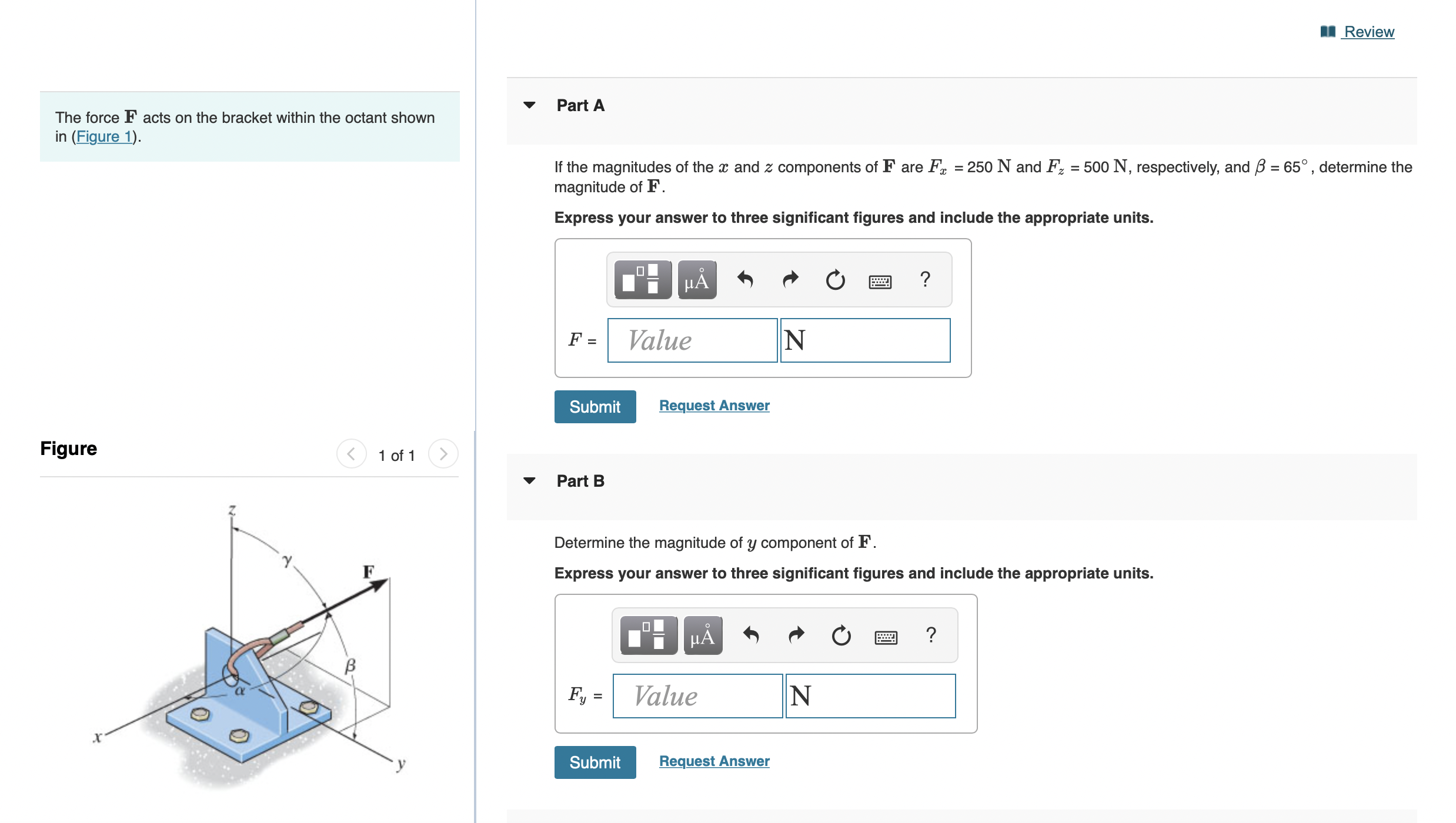
Task: Open the equation templates tool in Part A
Action: pyautogui.click(x=642, y=280)
